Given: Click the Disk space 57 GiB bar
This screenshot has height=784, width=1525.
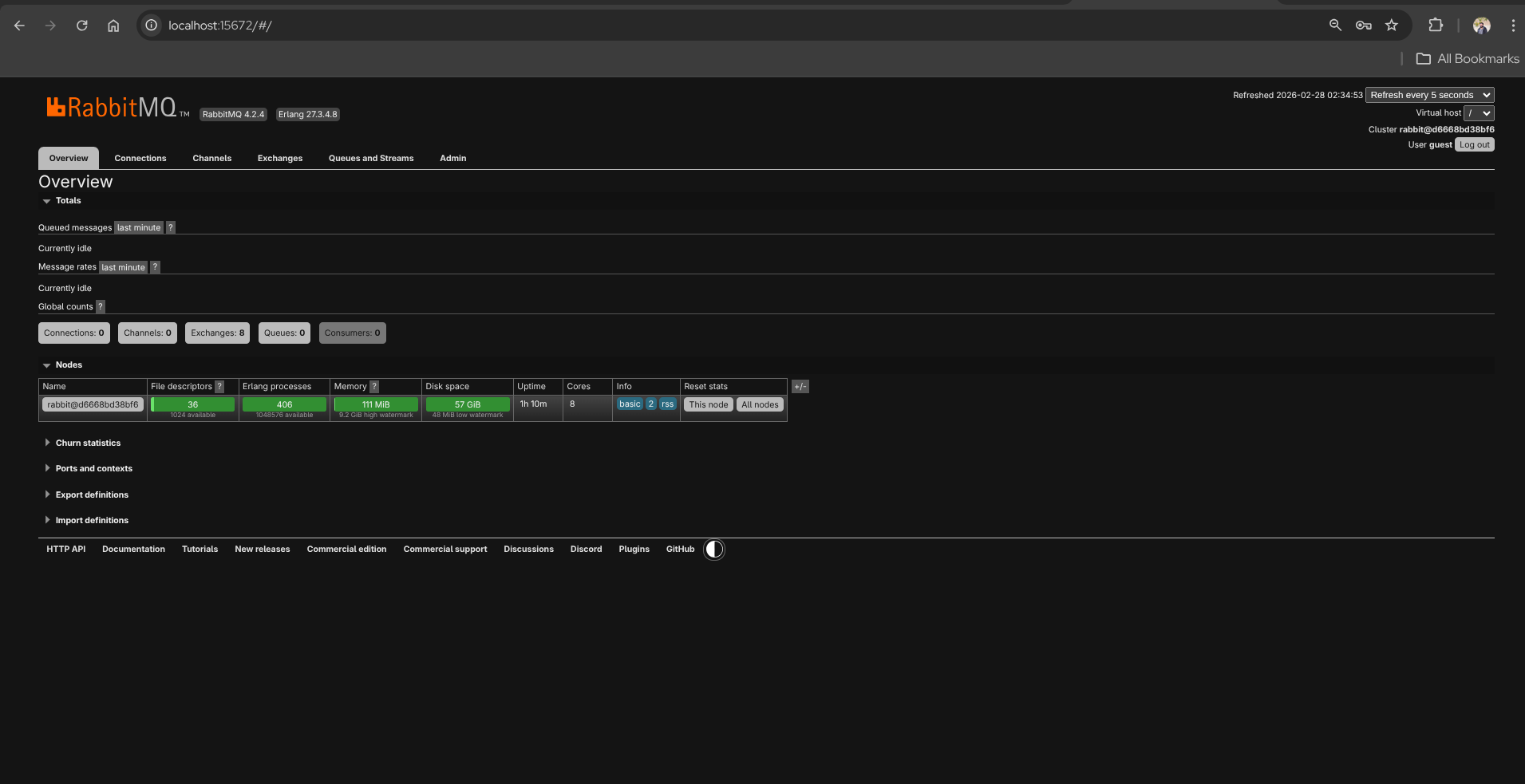Looking at the screenshot, I should click(x=468, y=405).
